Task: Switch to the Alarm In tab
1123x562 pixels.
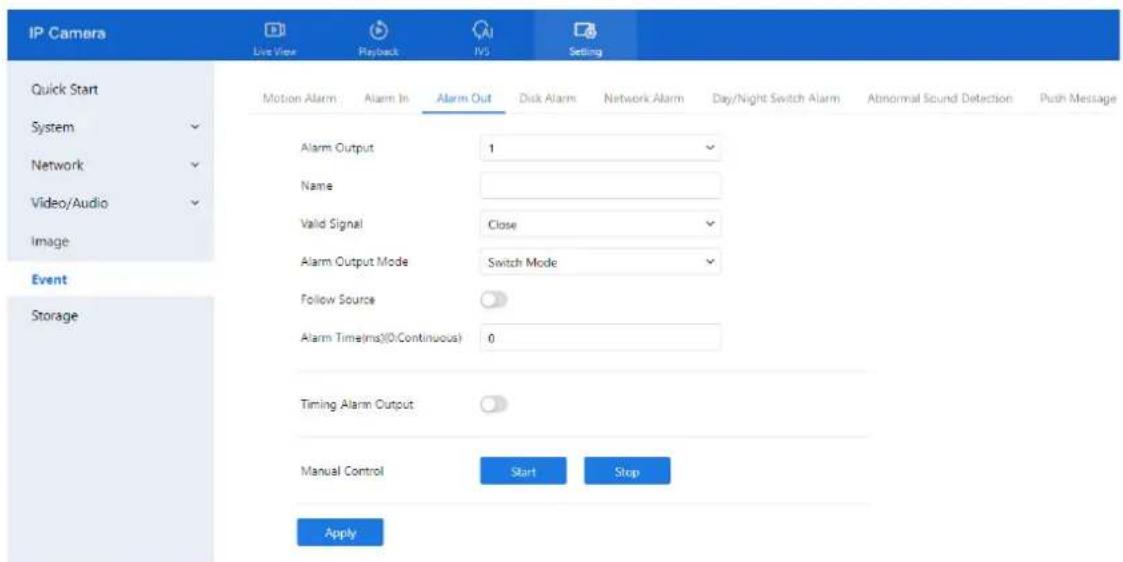Action: [x=385, y=99]
